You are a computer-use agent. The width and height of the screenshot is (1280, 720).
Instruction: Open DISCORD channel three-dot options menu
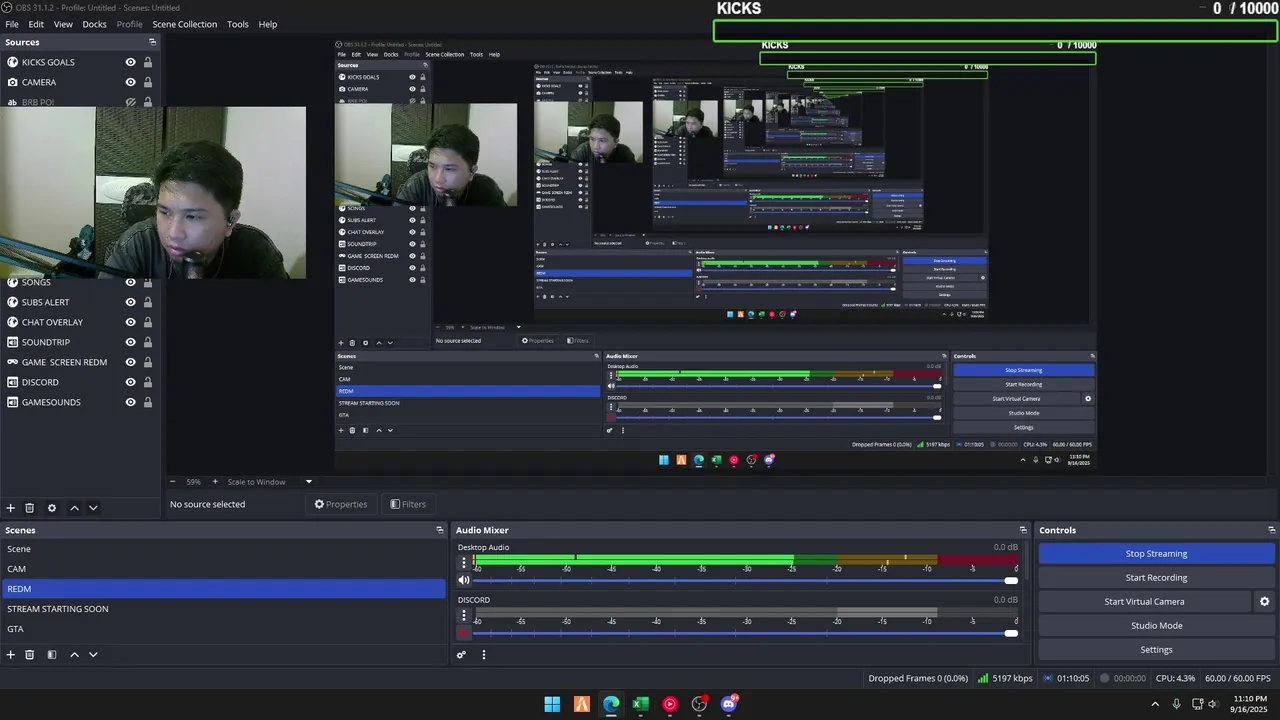click(x=464, y=616)
